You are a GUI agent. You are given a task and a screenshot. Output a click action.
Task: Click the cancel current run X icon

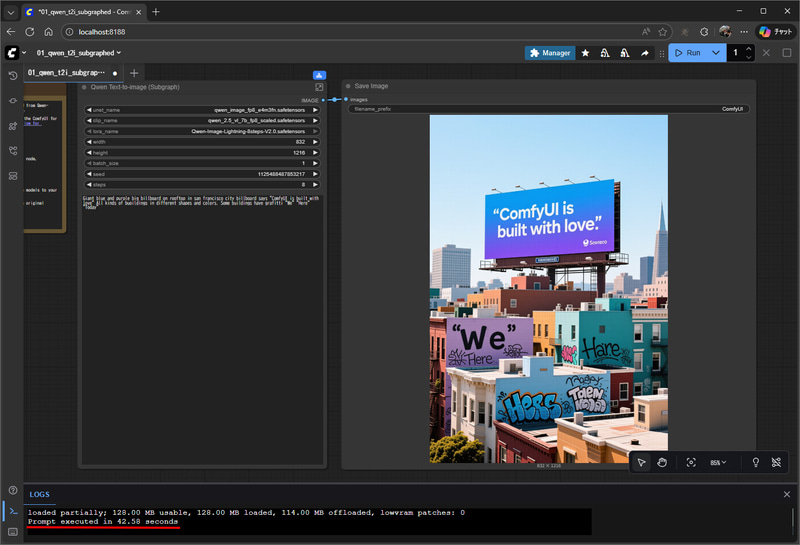tap(766, 53)
